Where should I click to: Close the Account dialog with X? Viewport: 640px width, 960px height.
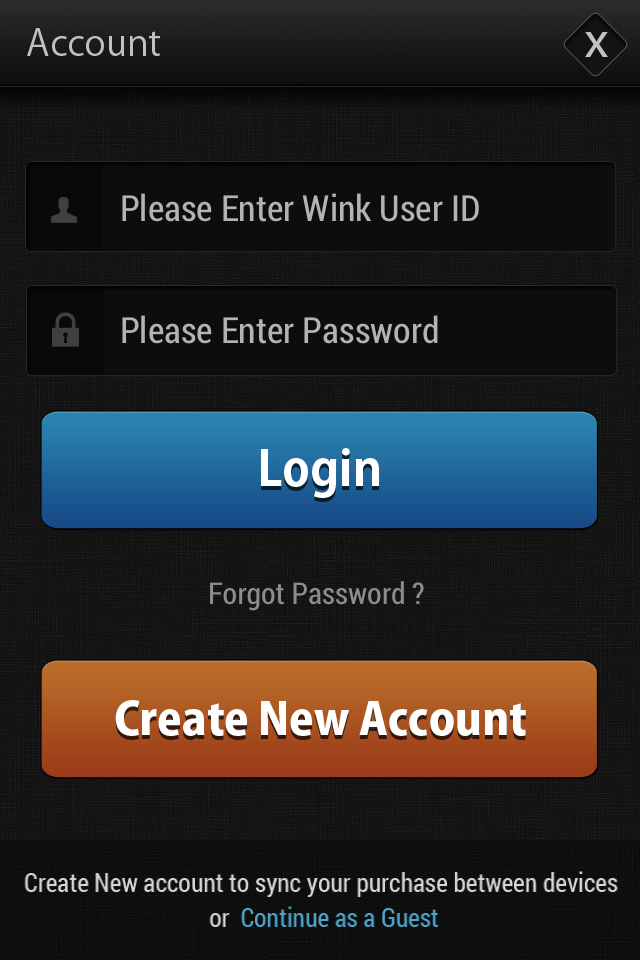click(x=595, y=44)
